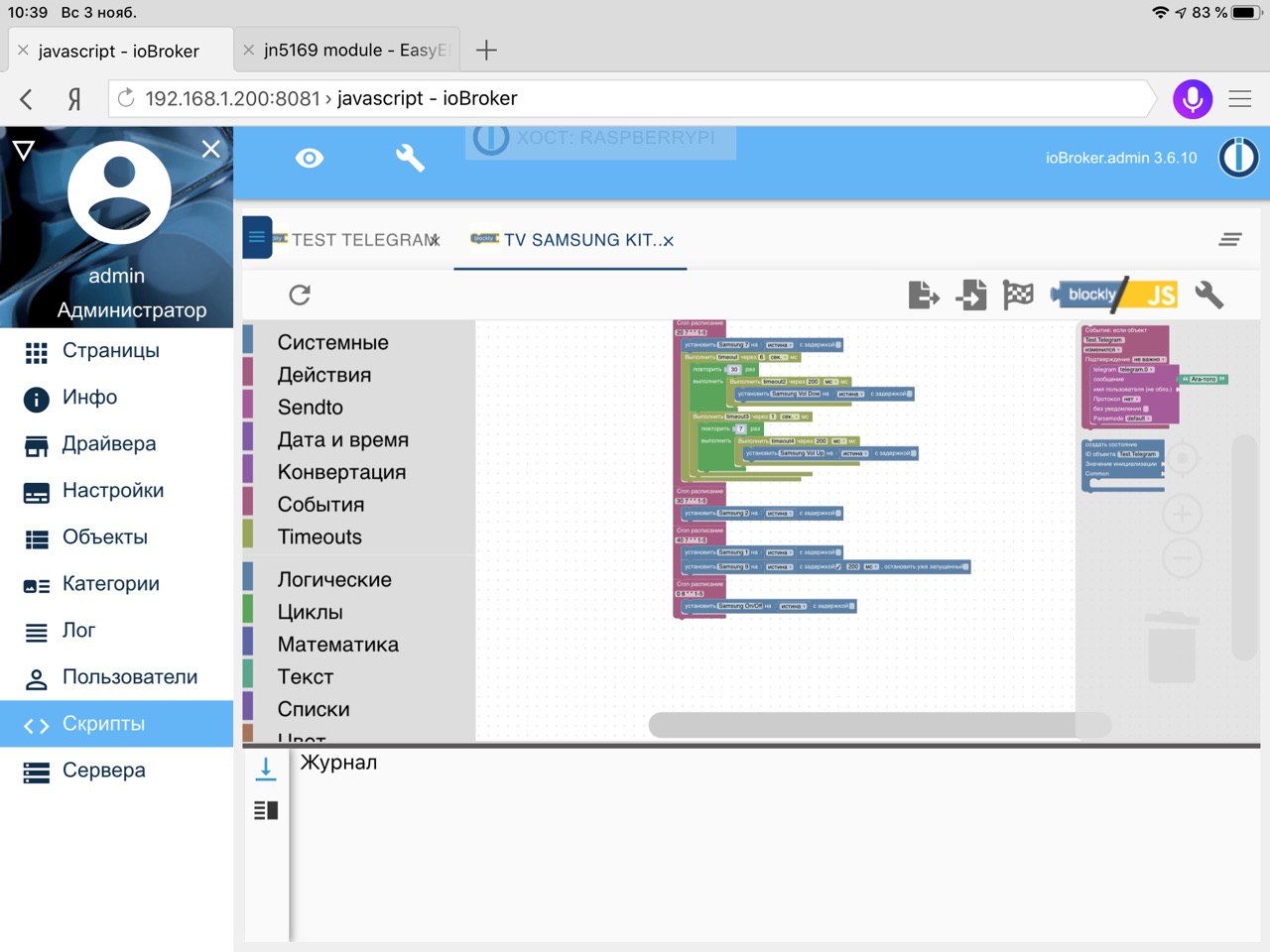The height and width of the screenshot is (952, 1270).
Task: Check delay box on Samsung Vol Dow block
Action: [x=910, y=394]
